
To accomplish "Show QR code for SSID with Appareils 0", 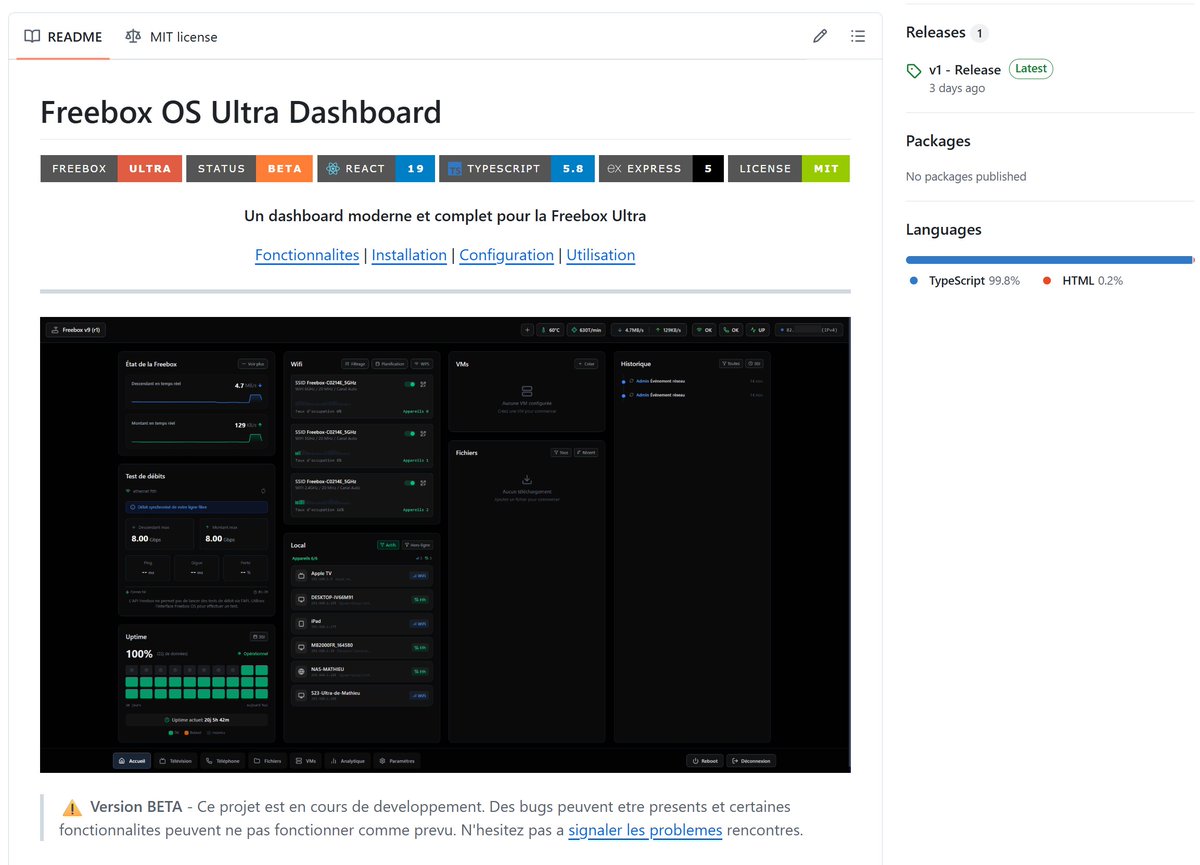I will pos(423,384).
